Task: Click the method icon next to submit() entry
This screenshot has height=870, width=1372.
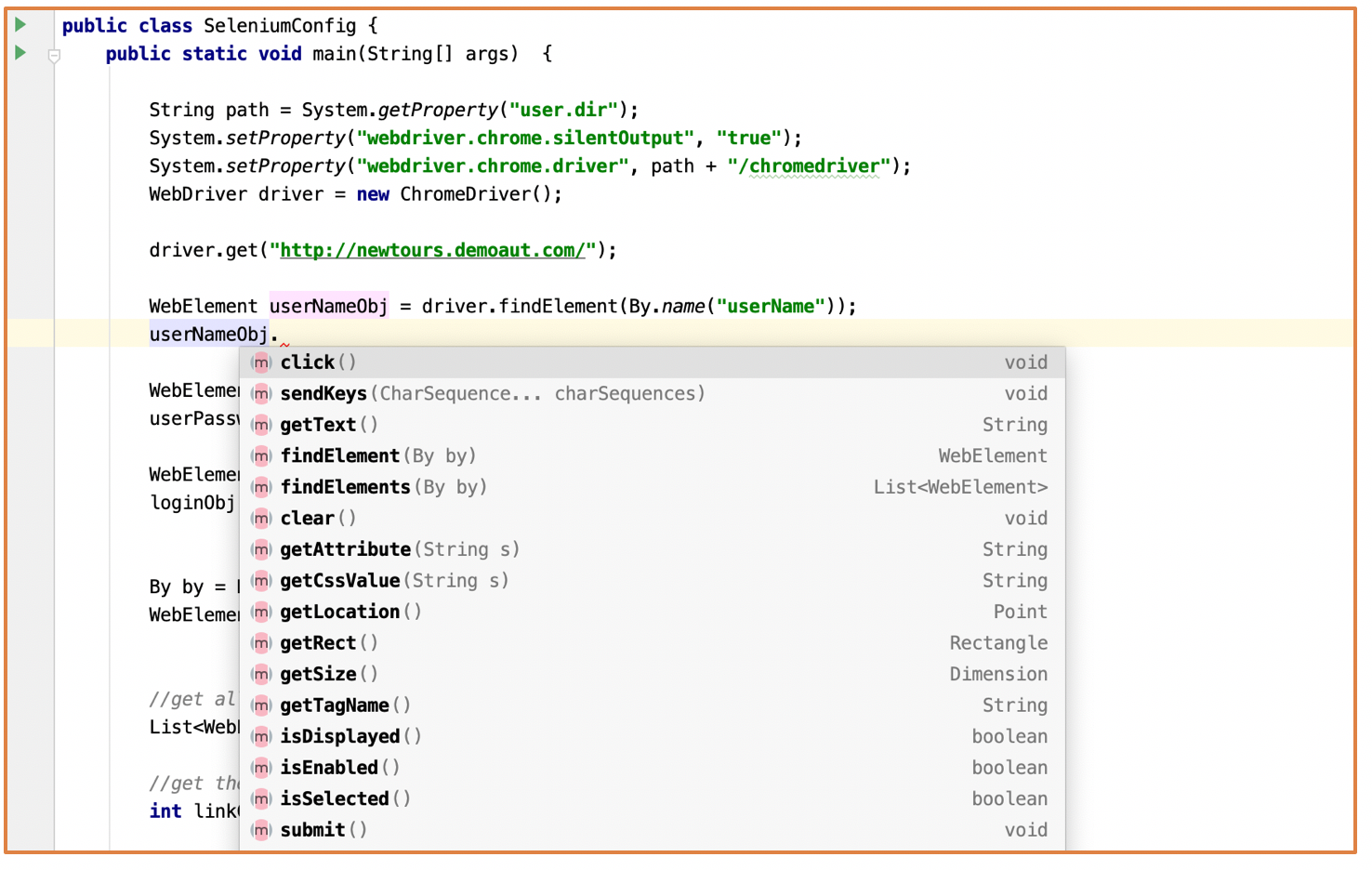Action: point(261,829)
